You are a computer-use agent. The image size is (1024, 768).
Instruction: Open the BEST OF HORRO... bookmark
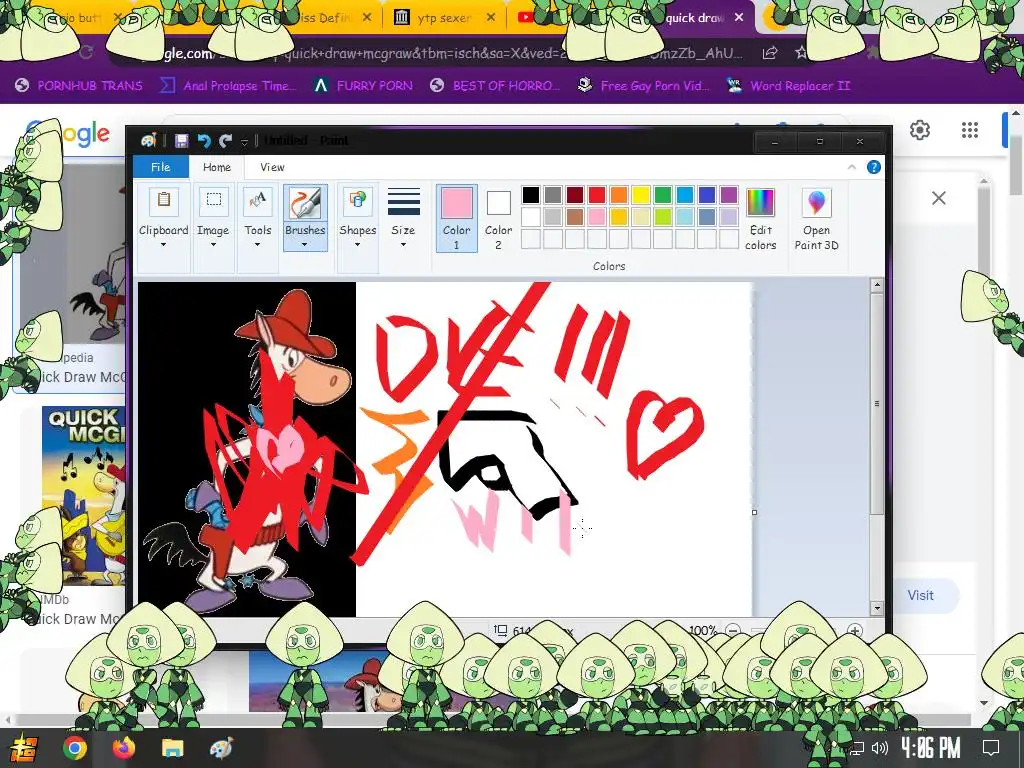(x=495, y=86)
